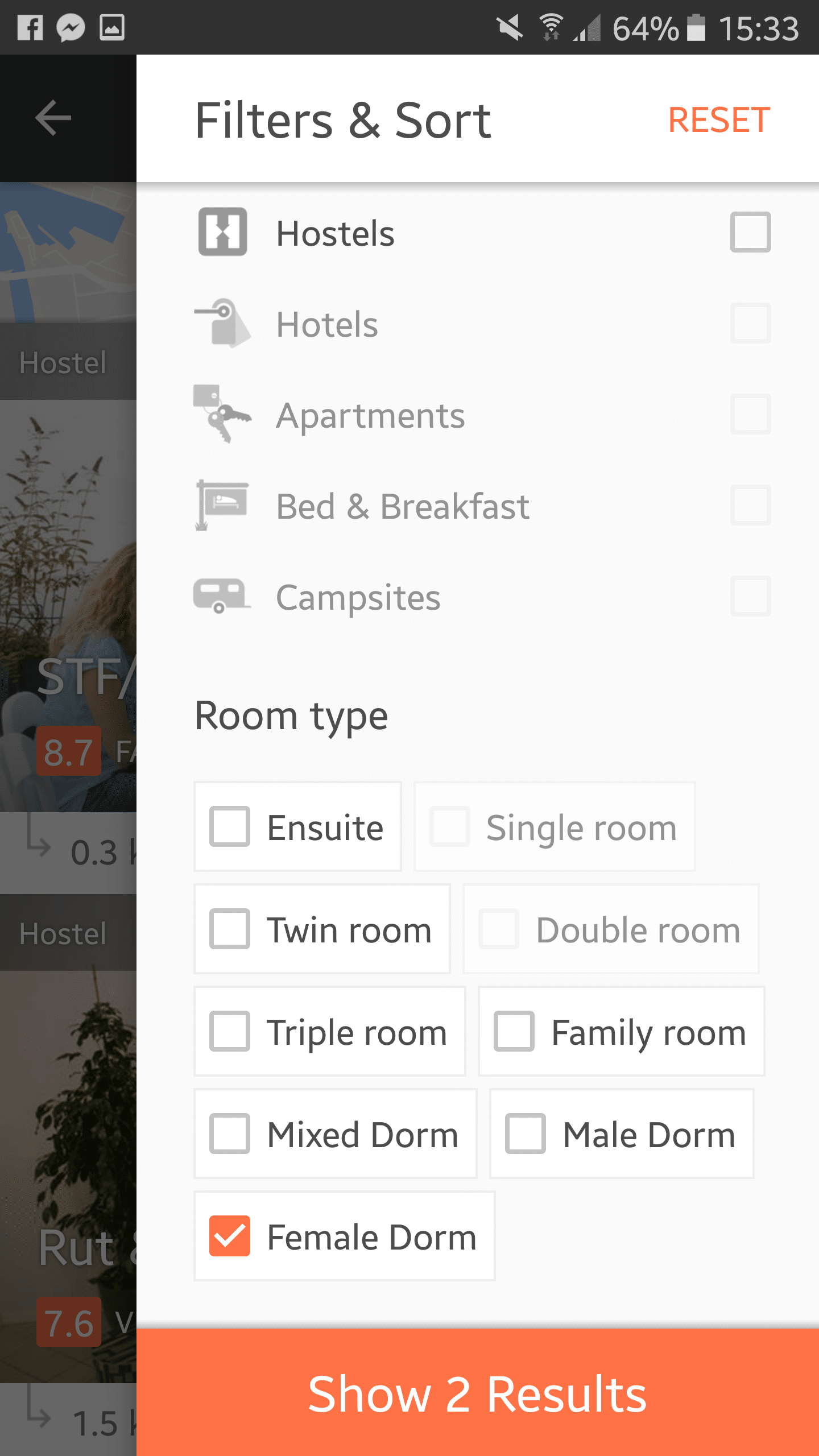Tick the Mixed Dorm option
Image resolution: width=819 pixels, height=1456 pixels.
[230, 1133]
